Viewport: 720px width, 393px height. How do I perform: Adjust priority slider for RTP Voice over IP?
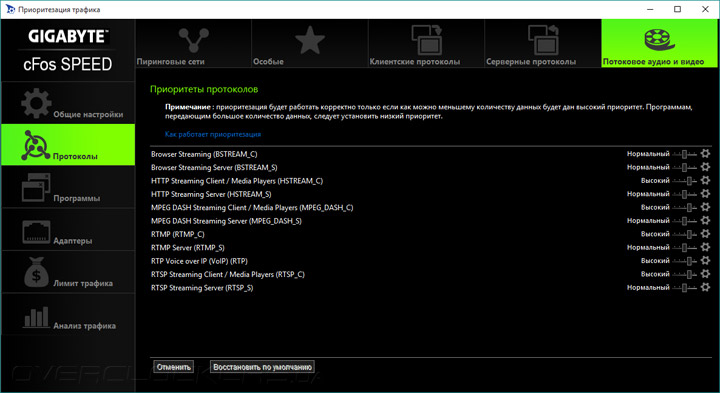(685, 261)
